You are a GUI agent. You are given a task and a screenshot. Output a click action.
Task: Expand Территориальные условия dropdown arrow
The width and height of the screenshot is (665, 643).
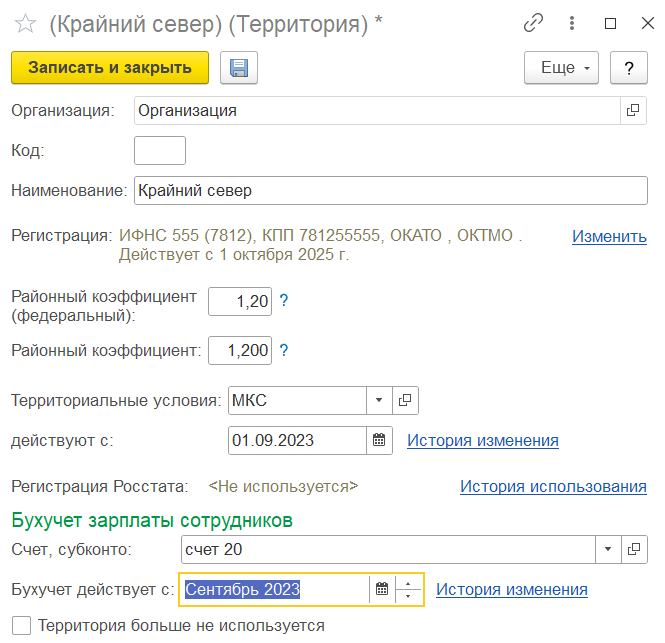(x=379, y=400)
